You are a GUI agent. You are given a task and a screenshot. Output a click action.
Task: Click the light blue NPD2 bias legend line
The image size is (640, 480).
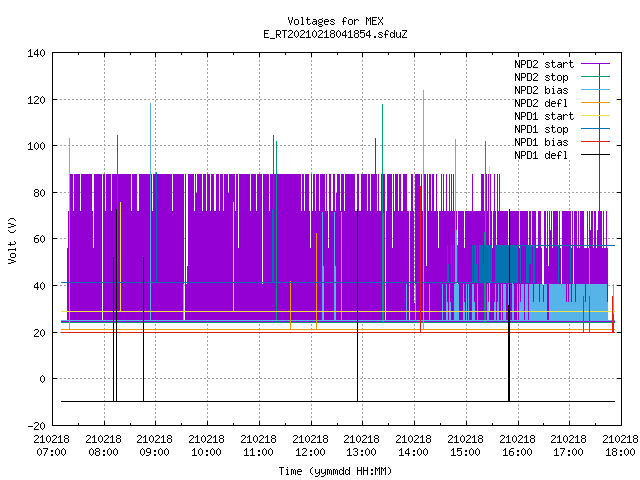pyautogui.click(x=596, y=89)
